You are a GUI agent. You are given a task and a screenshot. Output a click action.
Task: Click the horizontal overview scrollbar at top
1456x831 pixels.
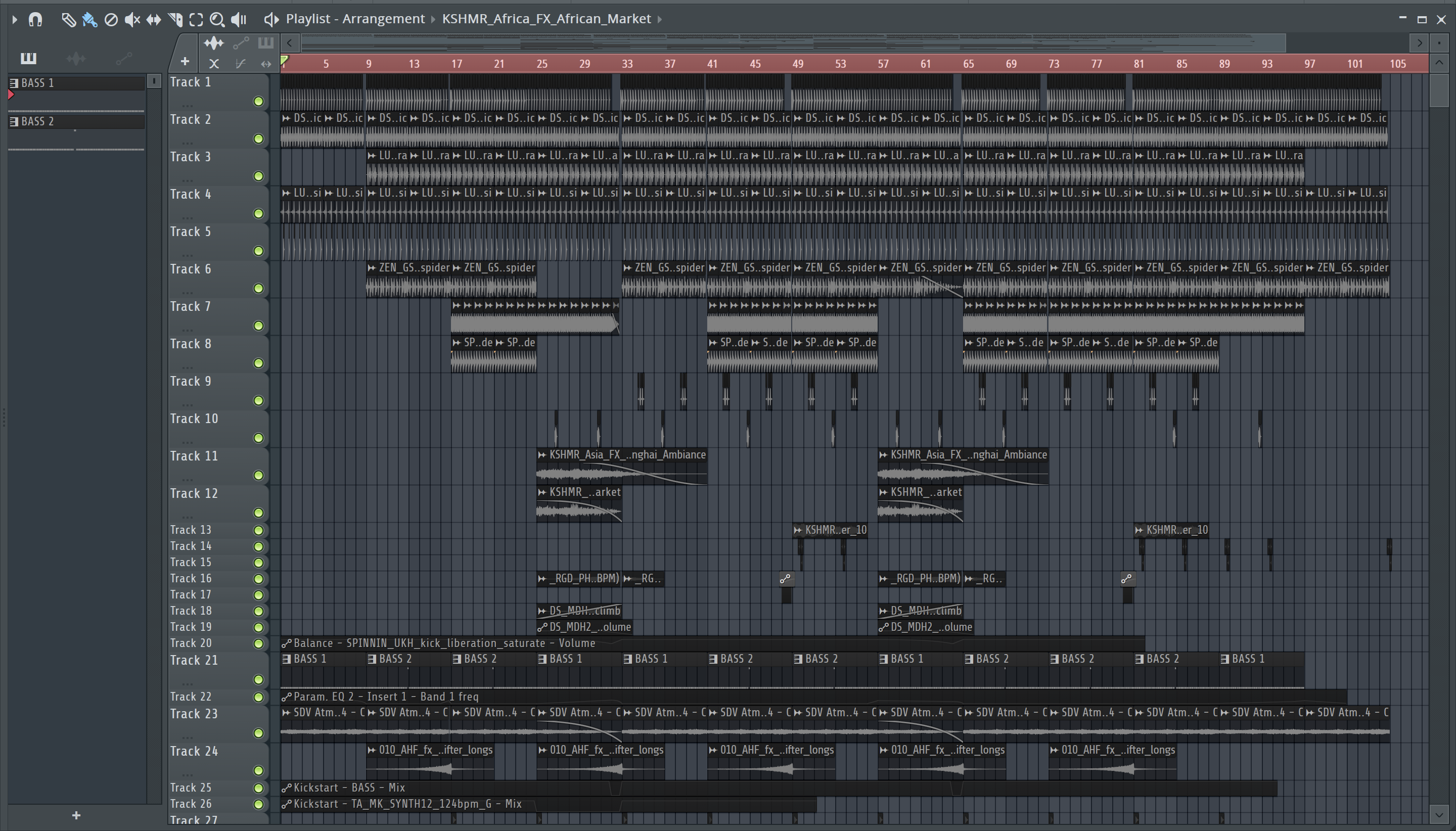coord(793,43)
